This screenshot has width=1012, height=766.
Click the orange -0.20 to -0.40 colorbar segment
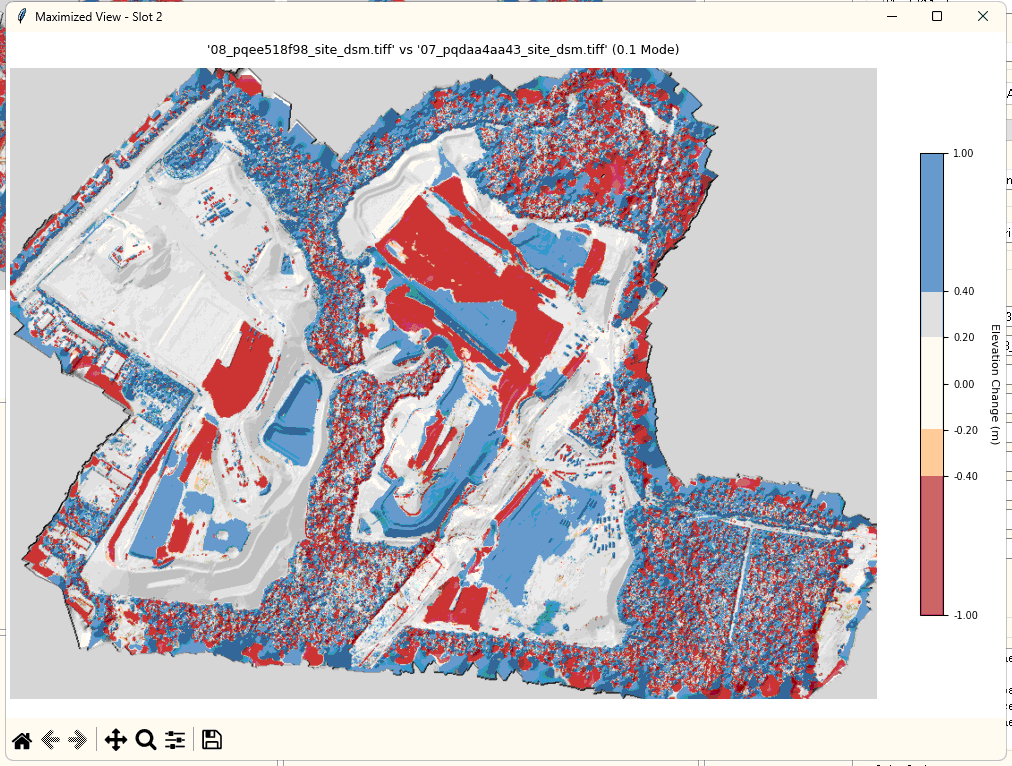932,453
